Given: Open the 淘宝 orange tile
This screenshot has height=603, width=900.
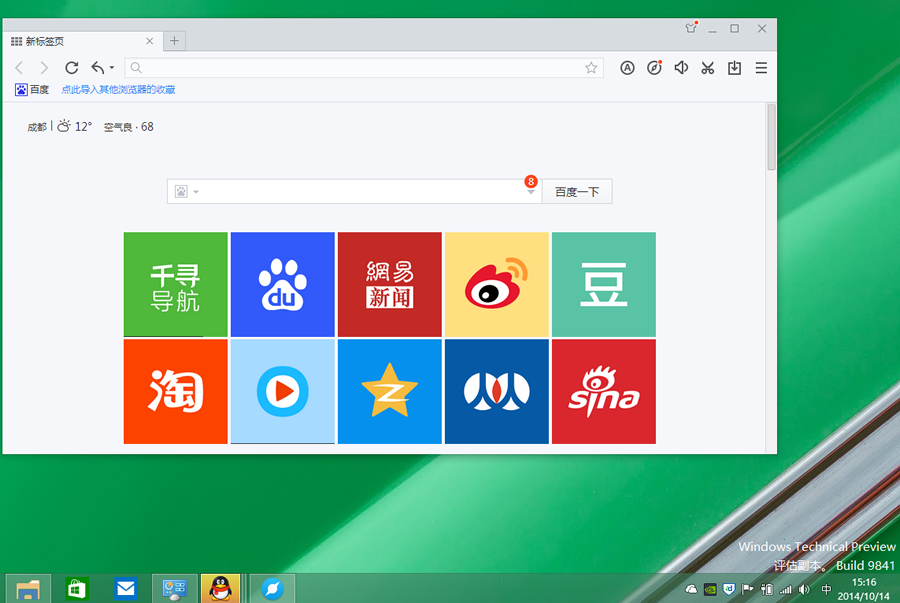Looking at the screenshot, I should pyautogui.click(x=176, y=391).
